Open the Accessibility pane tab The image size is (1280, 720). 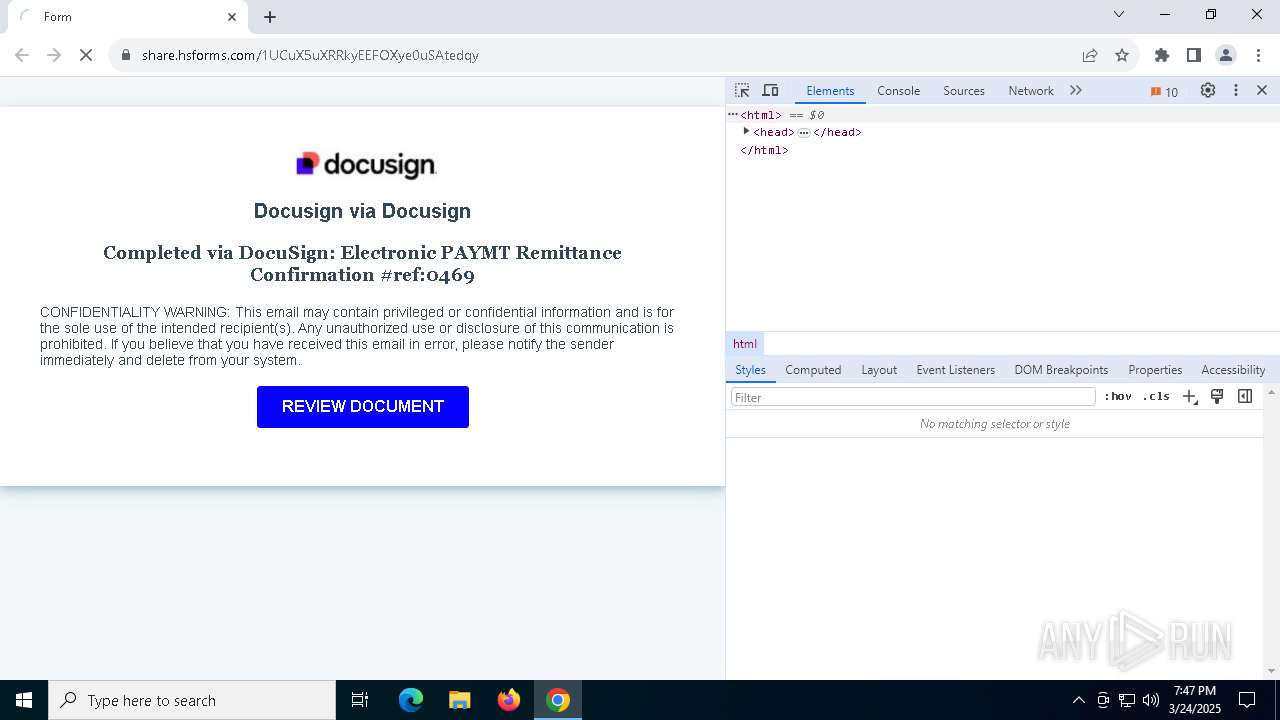1233,369
